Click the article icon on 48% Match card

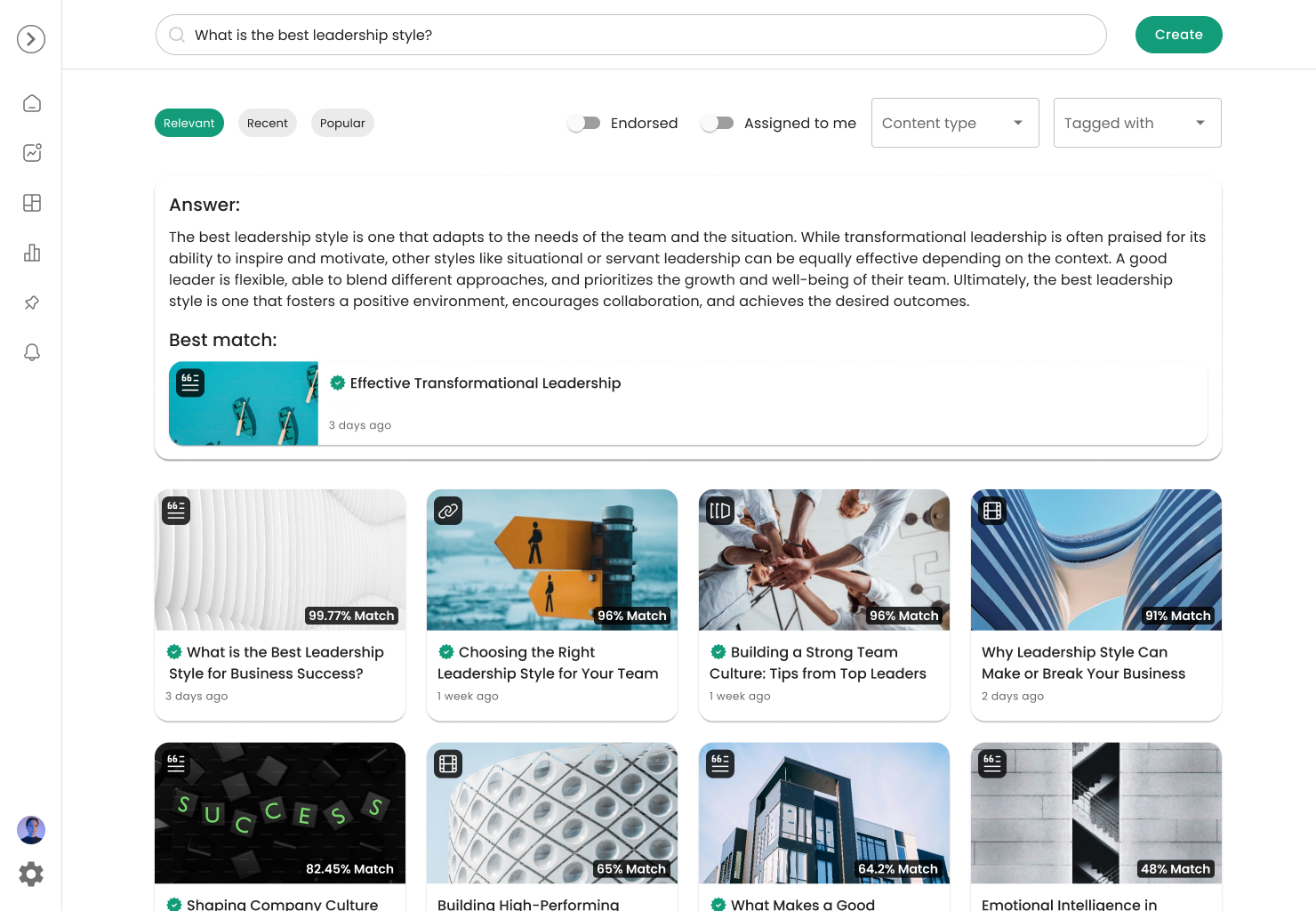(992, 763)
